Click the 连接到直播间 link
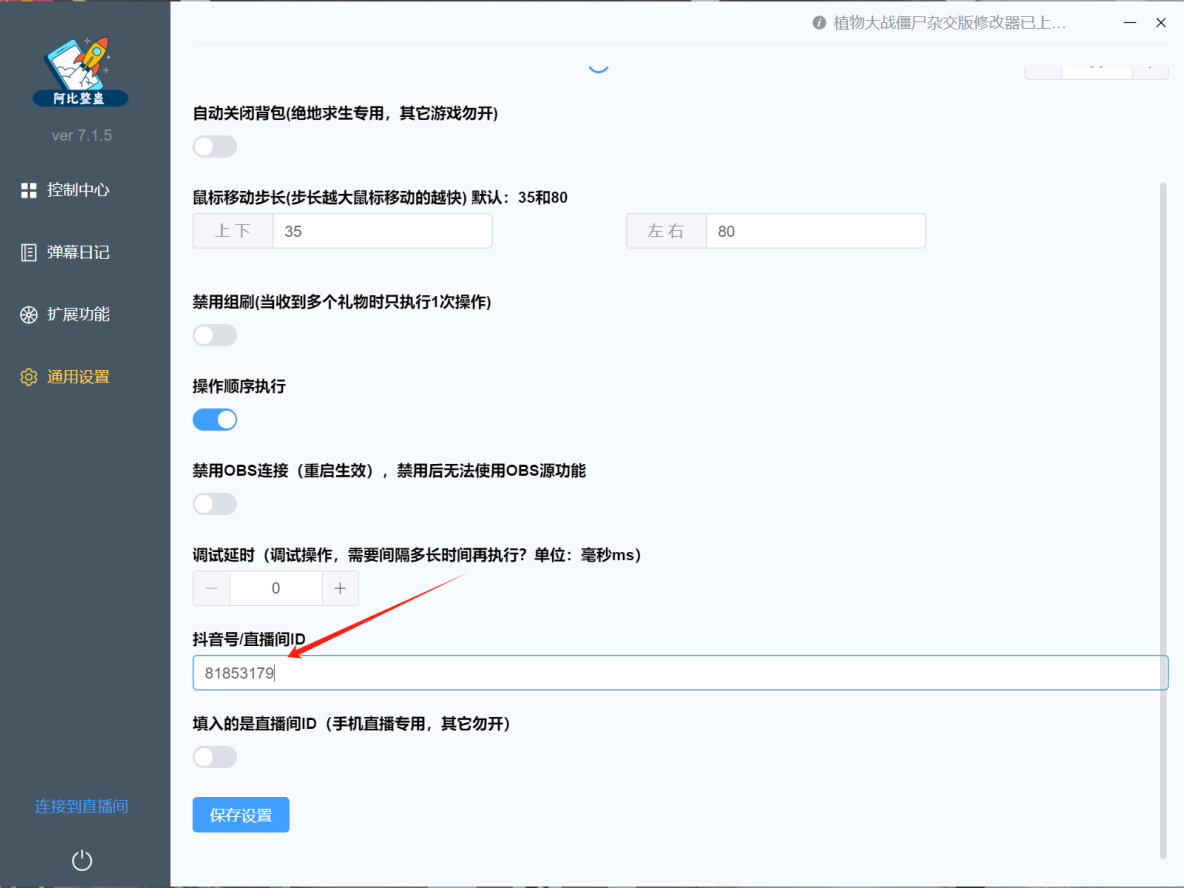This screenshot has width=1184, height=888. [x=80, y=806]
